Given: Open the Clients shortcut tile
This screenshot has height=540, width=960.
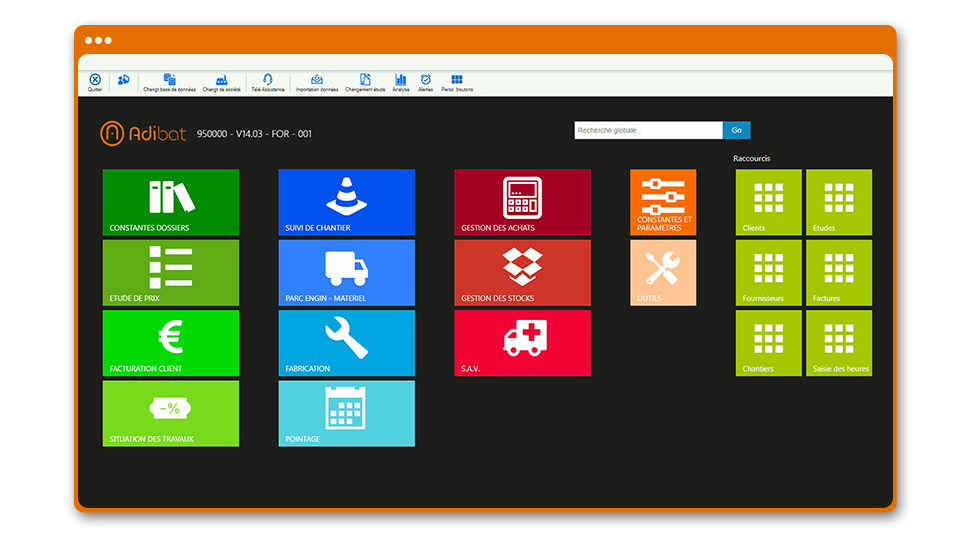Looking at the screenshot, I should 768,202.
